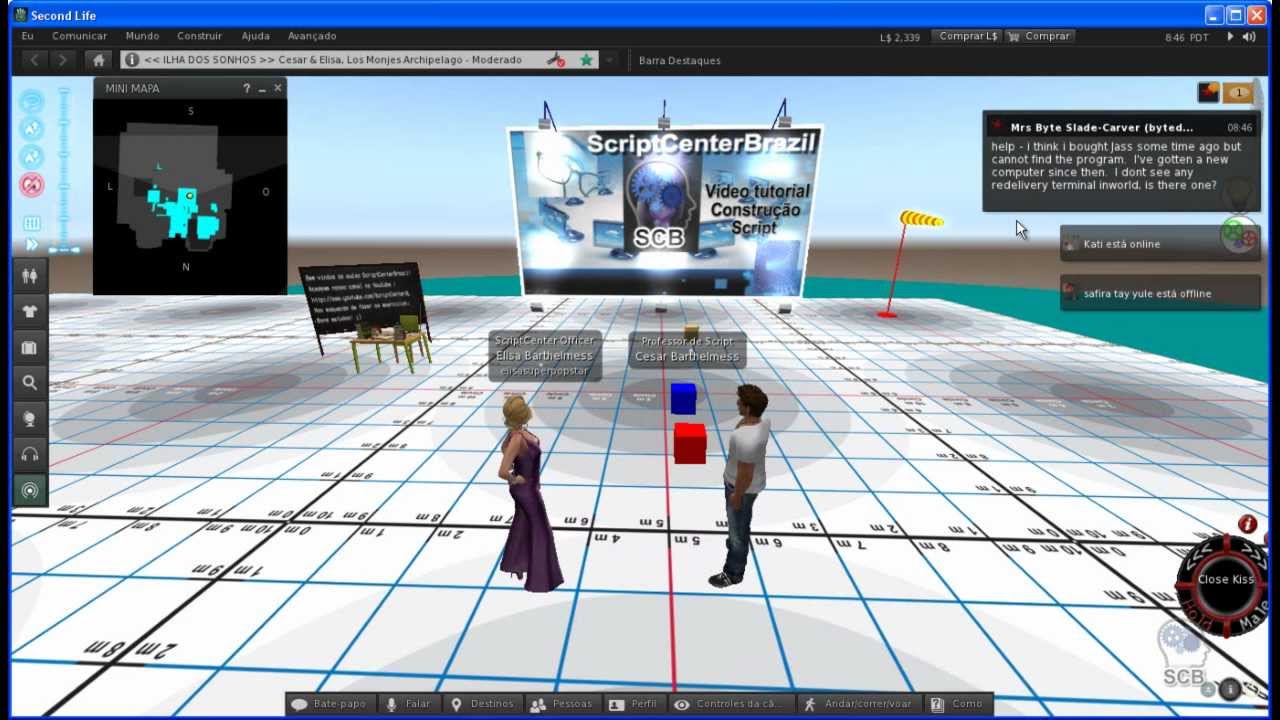Click the Comprar L$ button
1280x720 pixels.
968,36
